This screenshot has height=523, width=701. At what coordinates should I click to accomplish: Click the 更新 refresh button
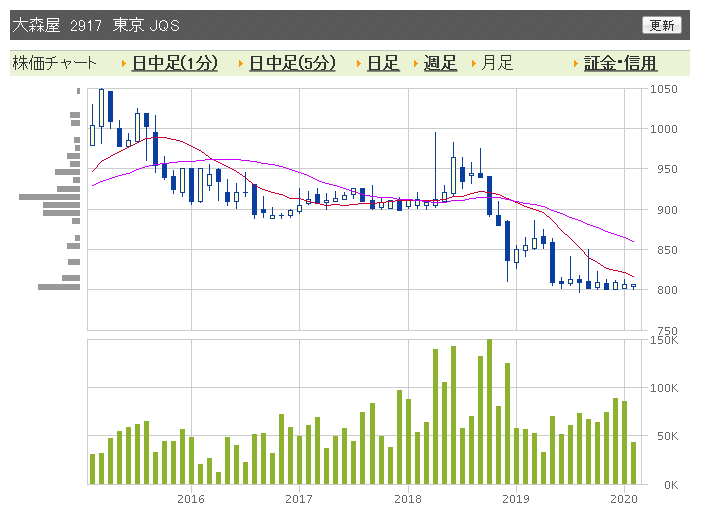click(x=661, y=25)
